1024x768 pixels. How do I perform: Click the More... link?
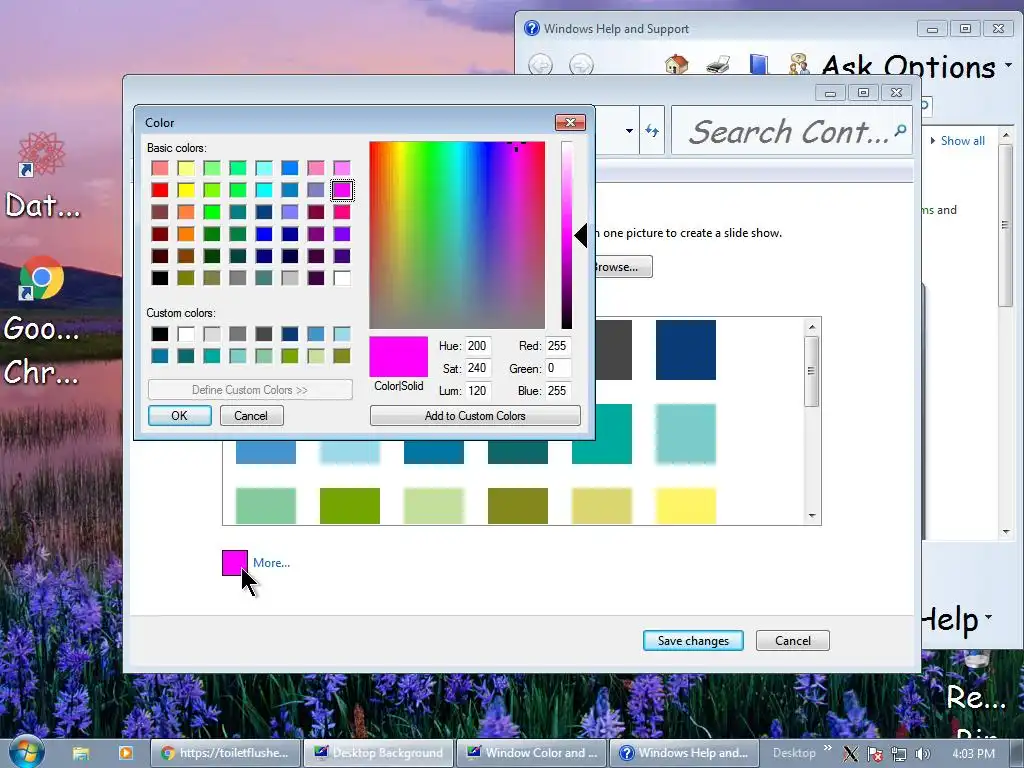point(271,562)
